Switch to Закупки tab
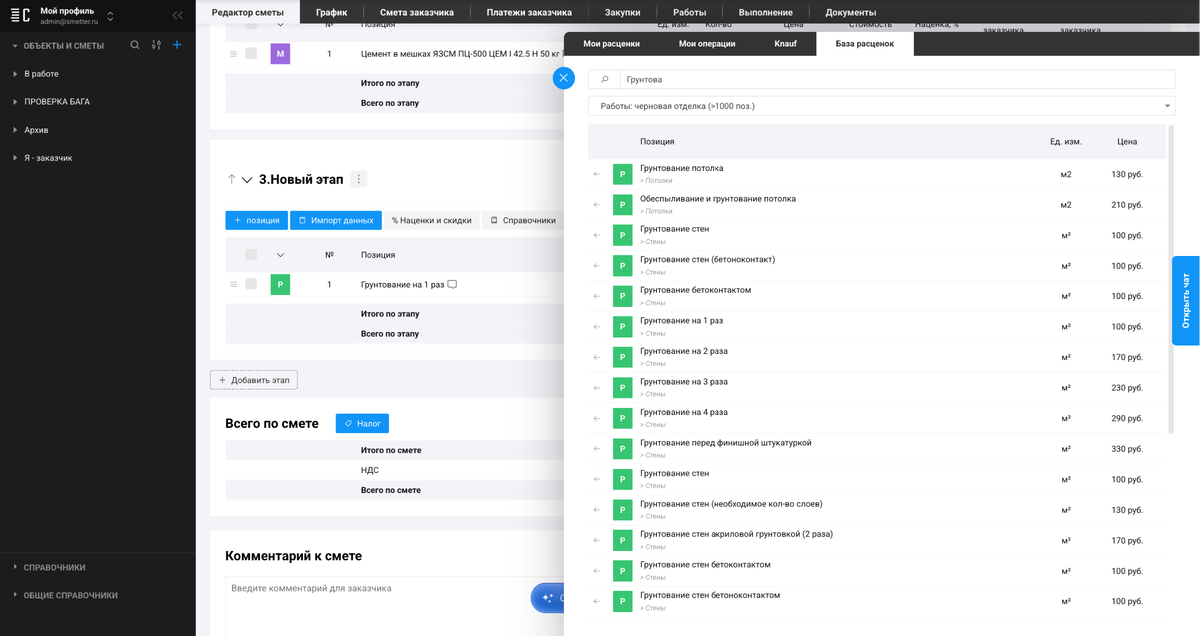1200x636 pixels. point(623,12)
